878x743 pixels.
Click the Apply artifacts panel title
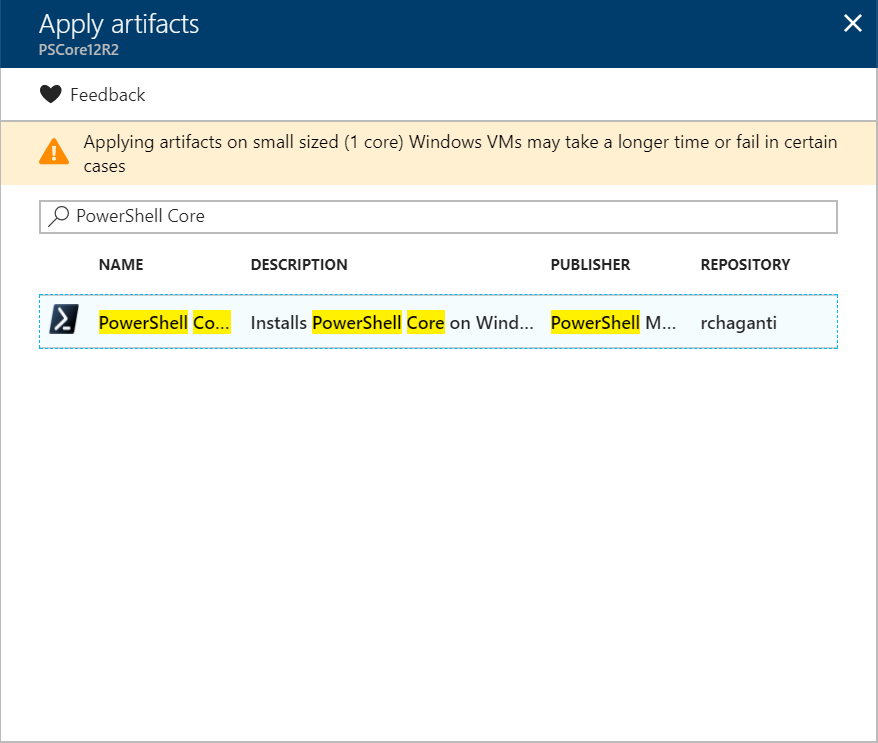119,24
